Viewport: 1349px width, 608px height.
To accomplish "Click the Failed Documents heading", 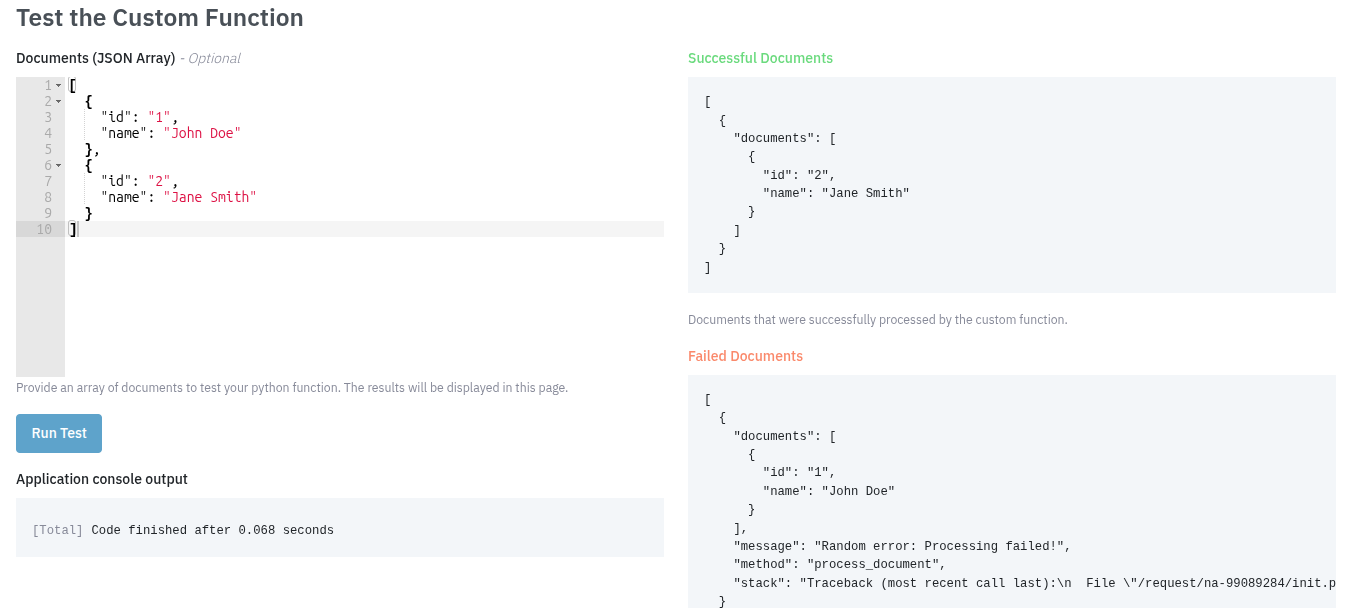I will click(x=745, y=356).
